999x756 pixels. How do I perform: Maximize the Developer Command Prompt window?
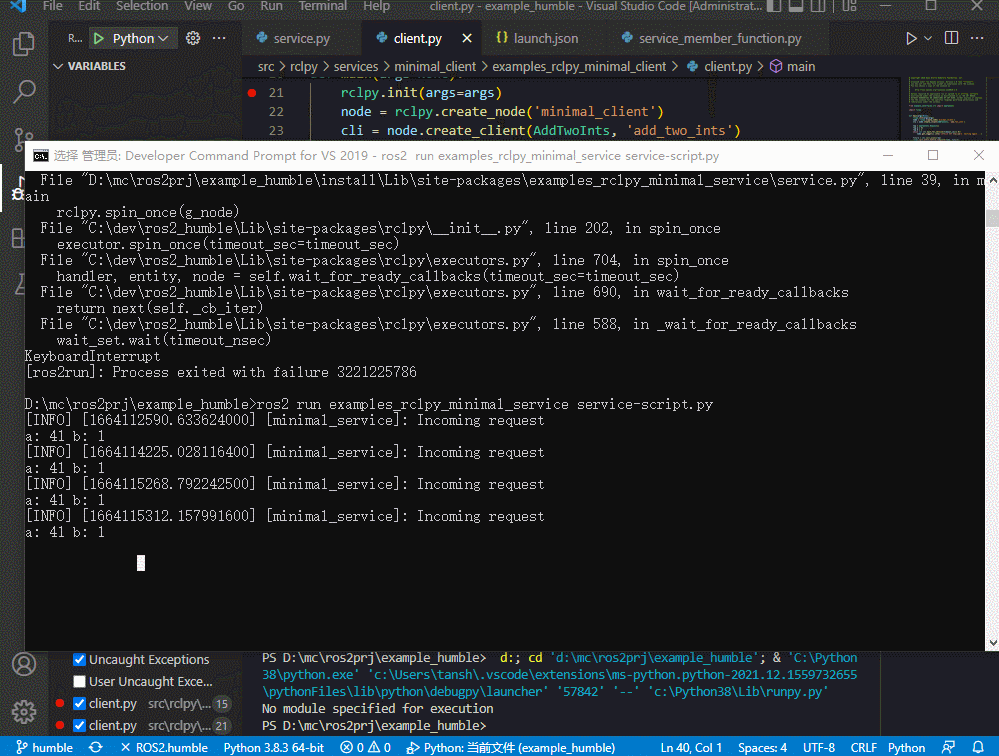pyautogui.click(x=933, y=155)
